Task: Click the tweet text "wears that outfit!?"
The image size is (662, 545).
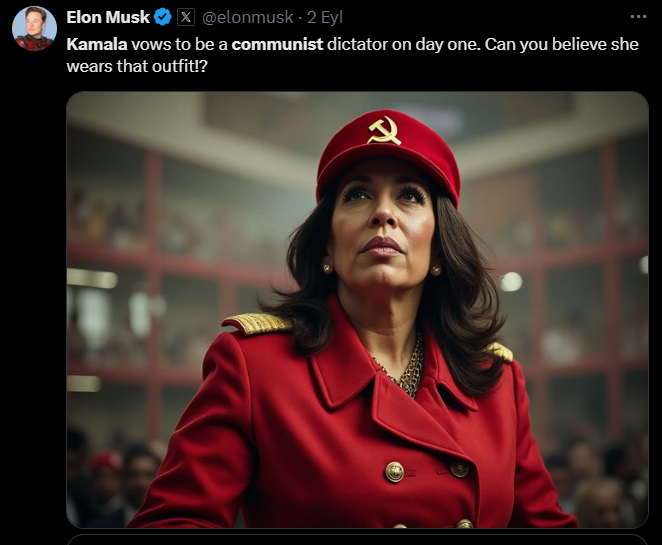Action: click(137, 66)
